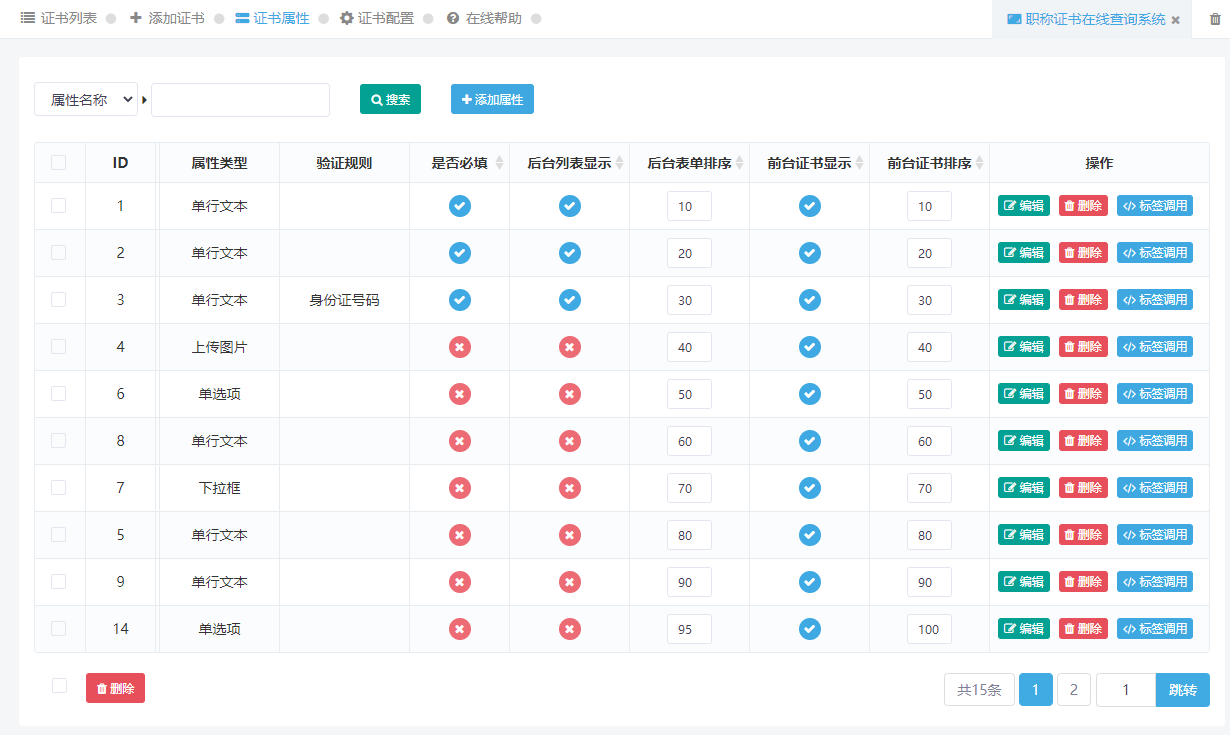Screen dimensions: 1230x735
Task: Check the row checkbox for ID 7
Action: [59, 488]
